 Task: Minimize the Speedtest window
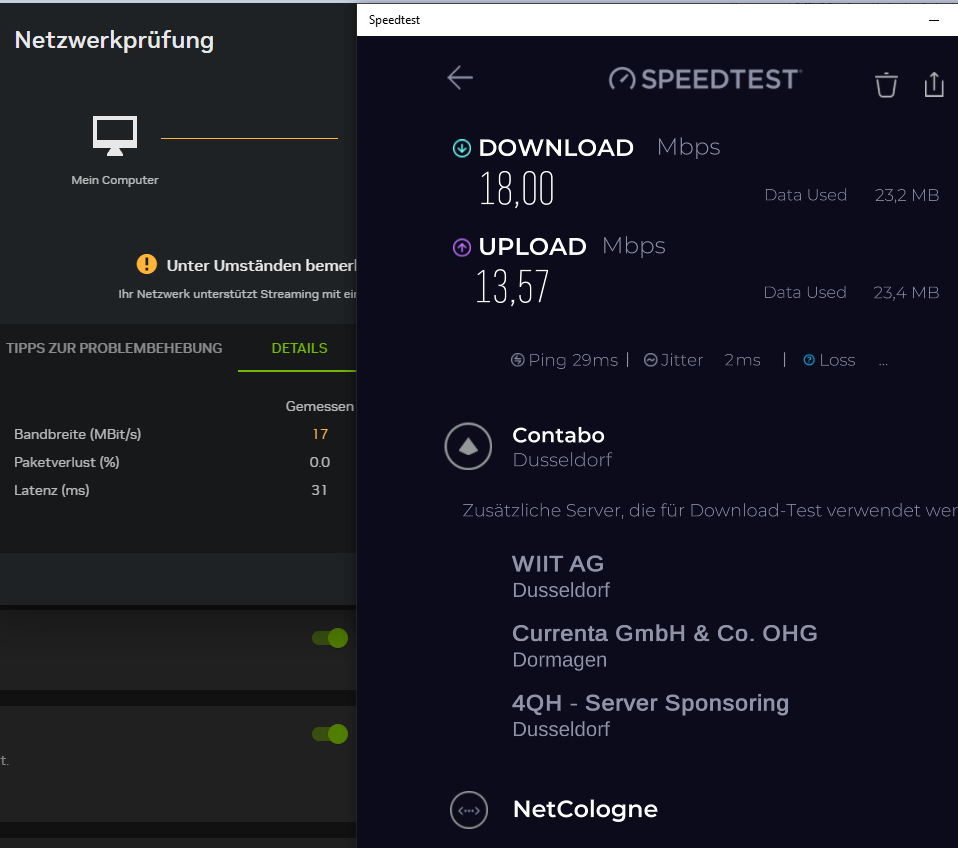coord(934,20)
